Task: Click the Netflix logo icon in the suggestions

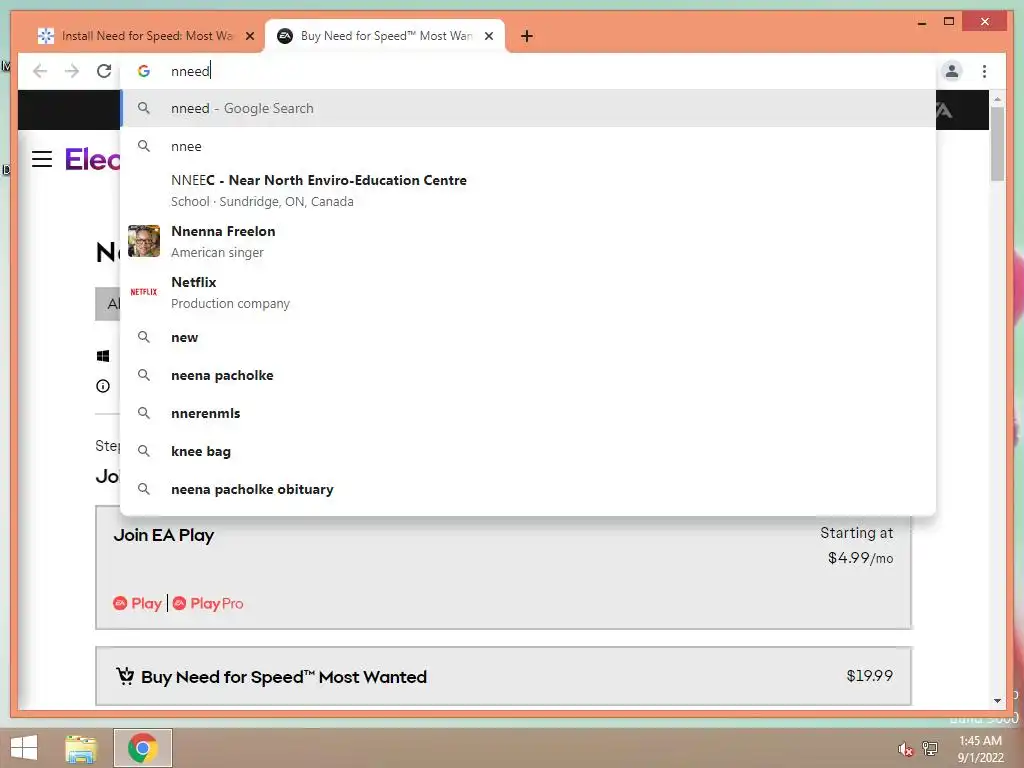Action: pyautogui.click(x=144, y=292)
